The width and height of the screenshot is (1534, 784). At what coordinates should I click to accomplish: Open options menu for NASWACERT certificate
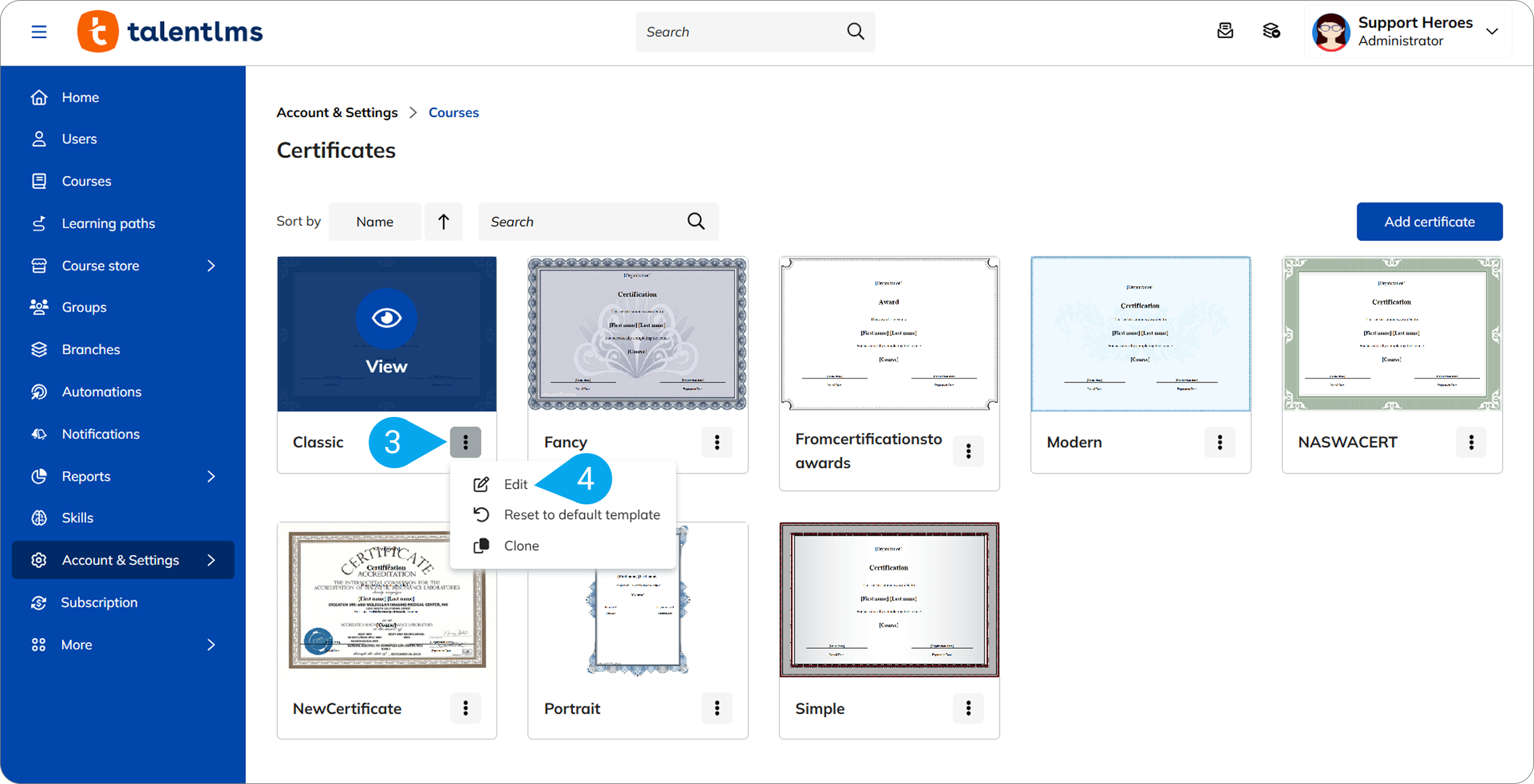(1471, 442)
